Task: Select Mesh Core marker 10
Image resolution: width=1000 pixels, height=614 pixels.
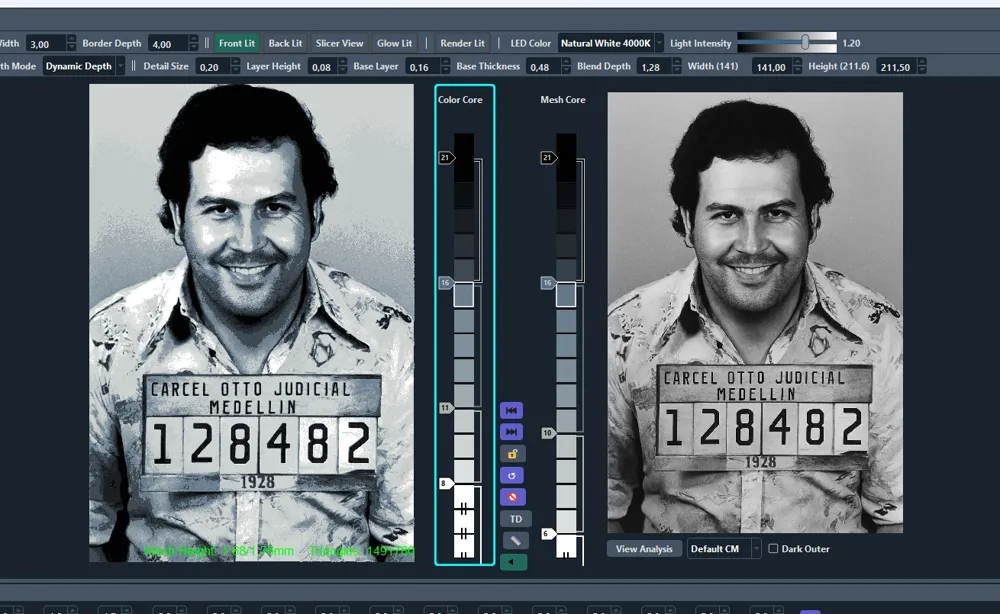Action: tap(548, 433)
